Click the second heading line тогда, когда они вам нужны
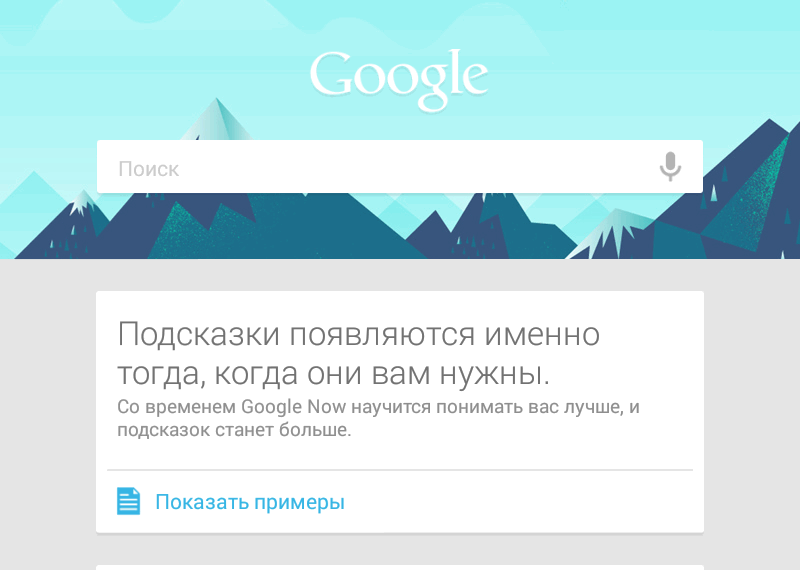The height and width of the screenshot is (570, 800). 334,373
